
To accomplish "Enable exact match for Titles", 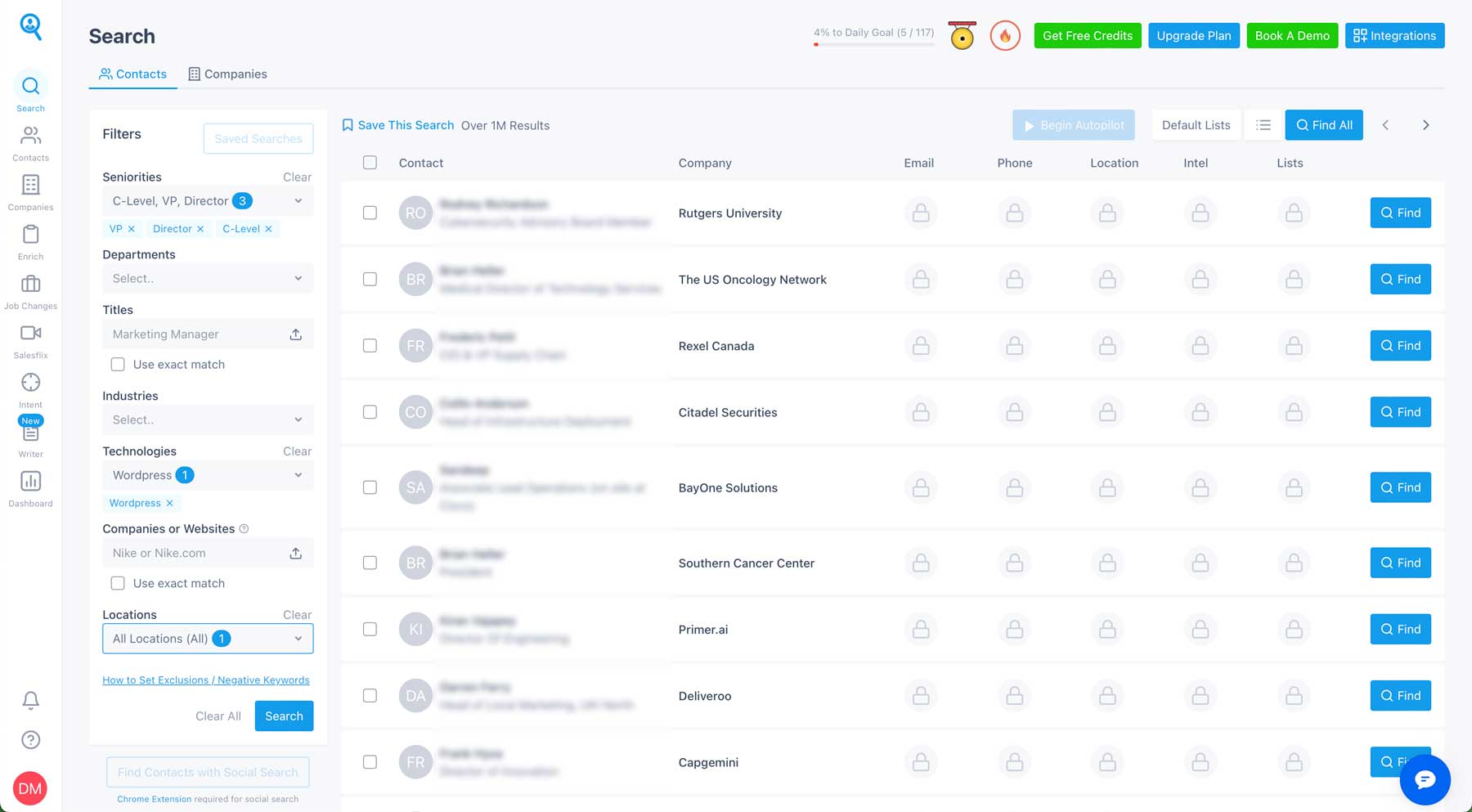I will [x=118, y=364].
